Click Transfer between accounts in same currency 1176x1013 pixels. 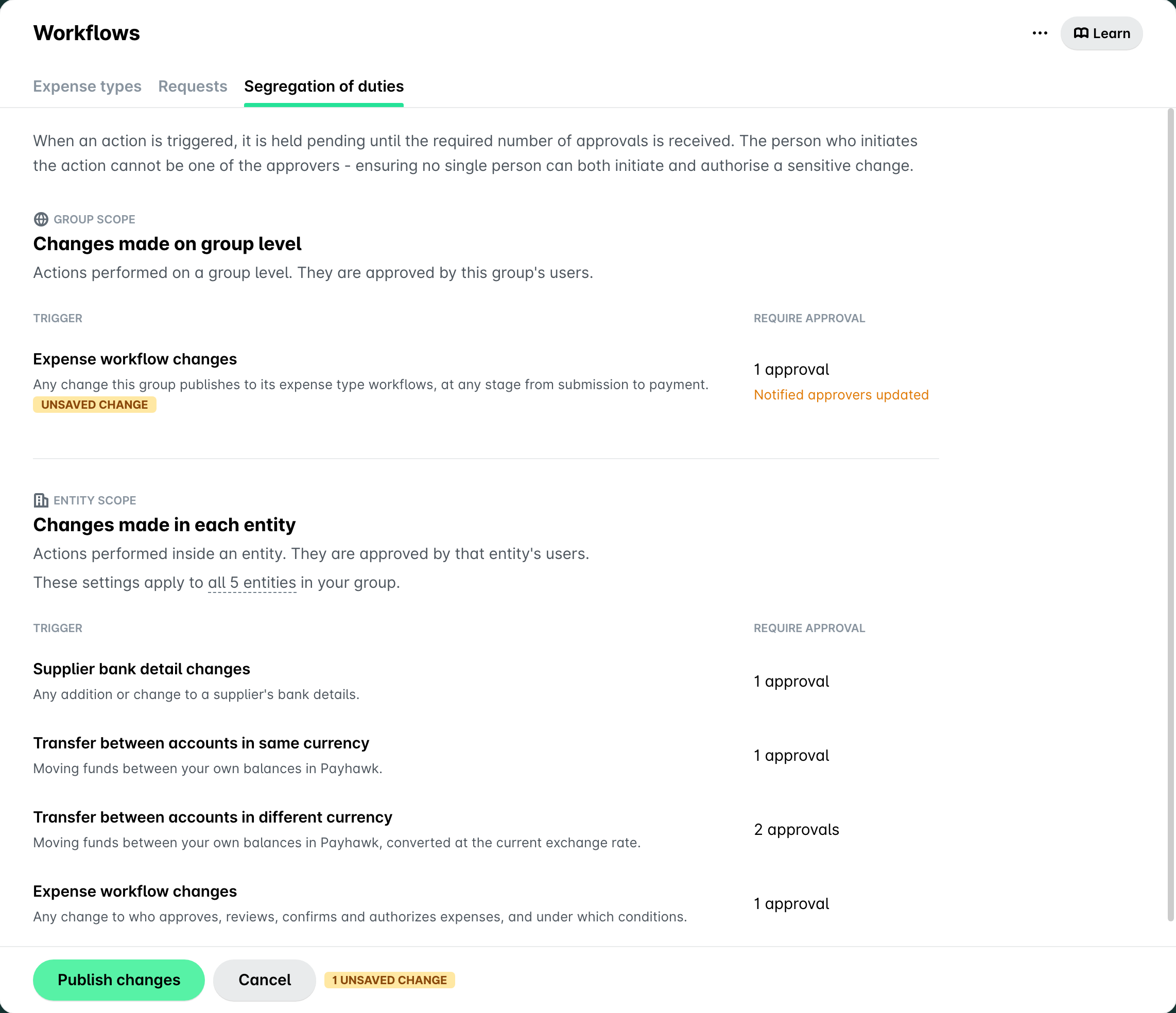point(201,743)
